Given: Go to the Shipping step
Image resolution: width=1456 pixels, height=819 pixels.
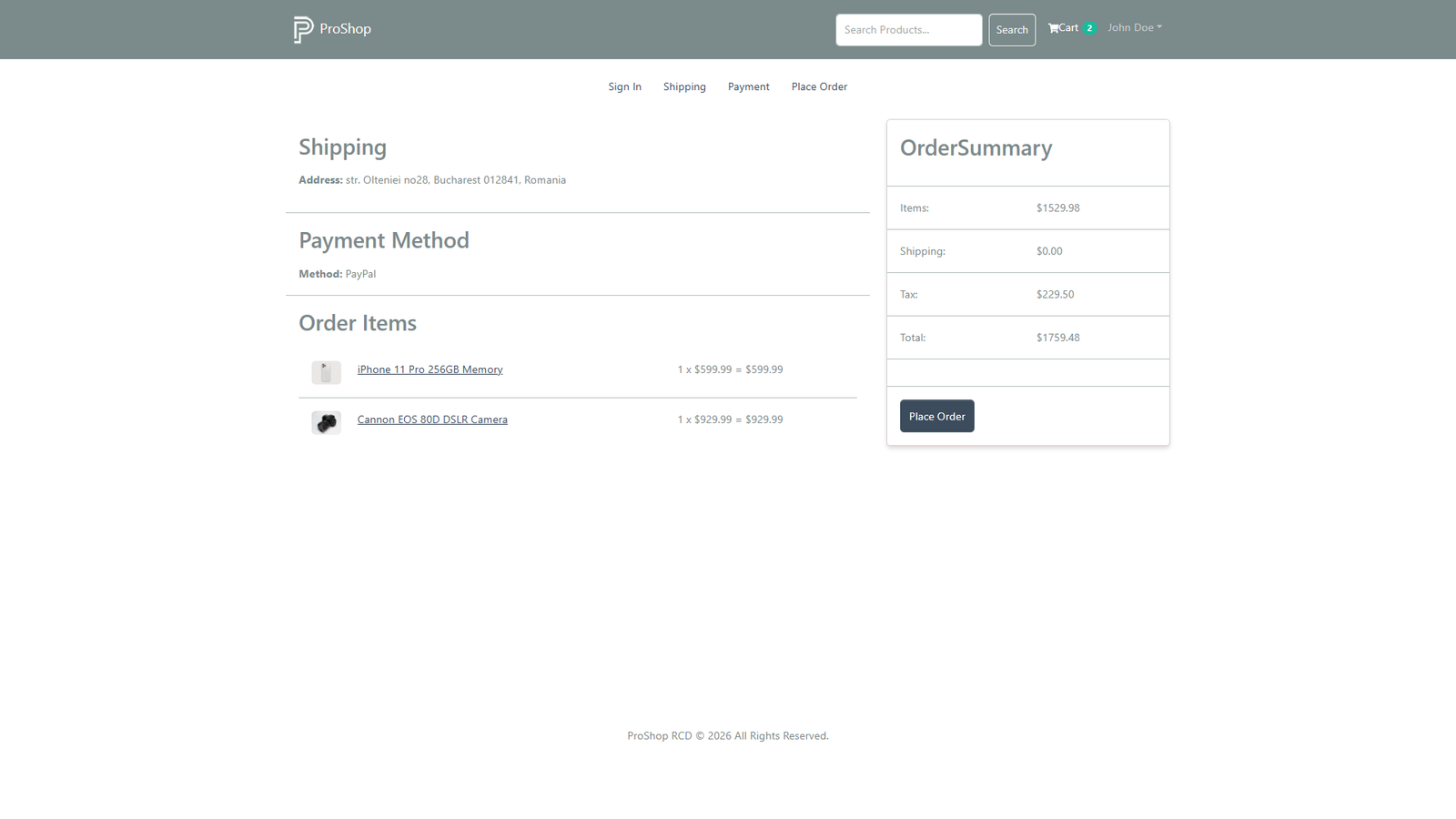Looking at the screenshot, I should point(684,86).
